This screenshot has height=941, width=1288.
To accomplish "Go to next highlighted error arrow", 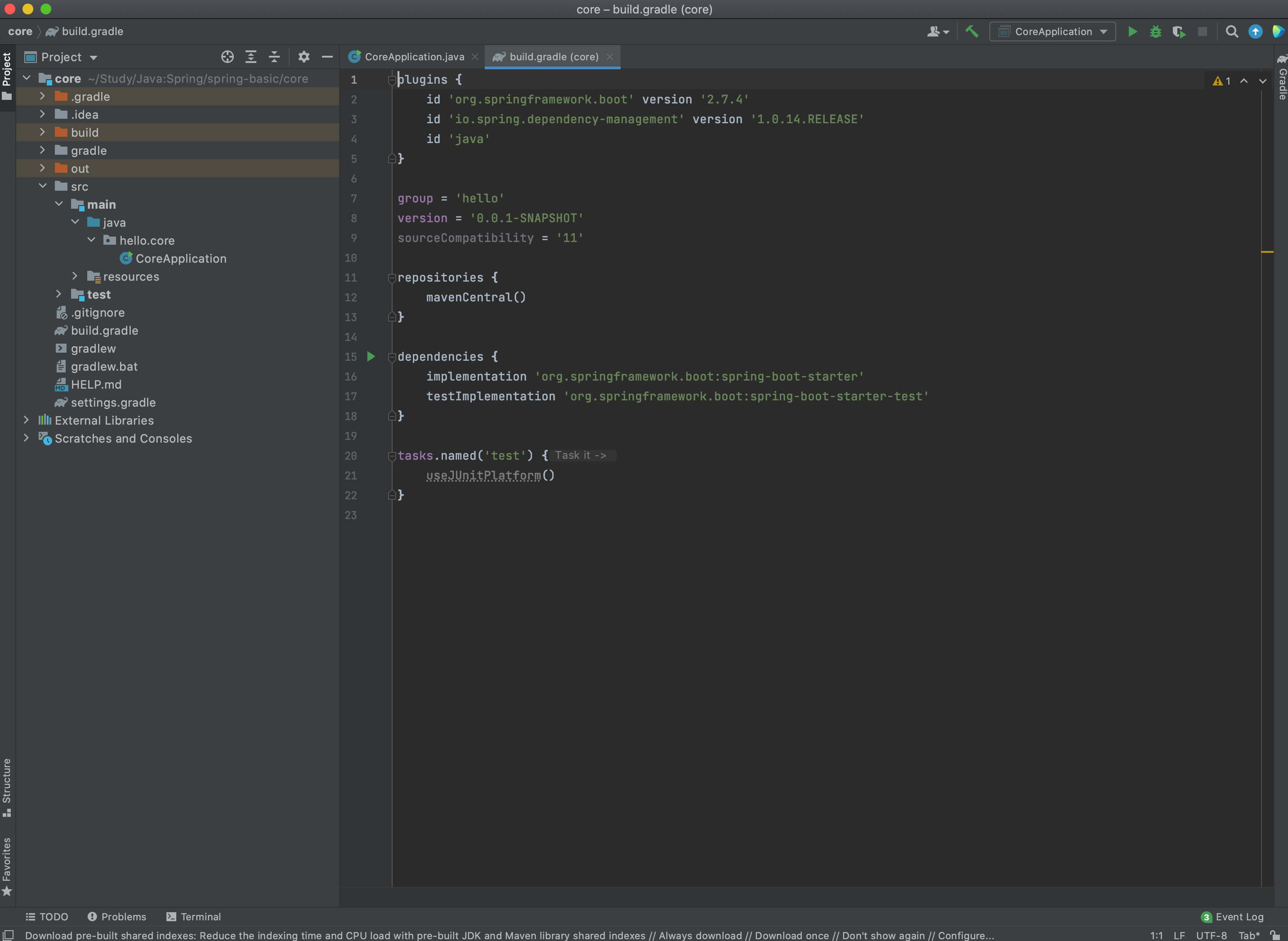I will tap(1262, 81).
